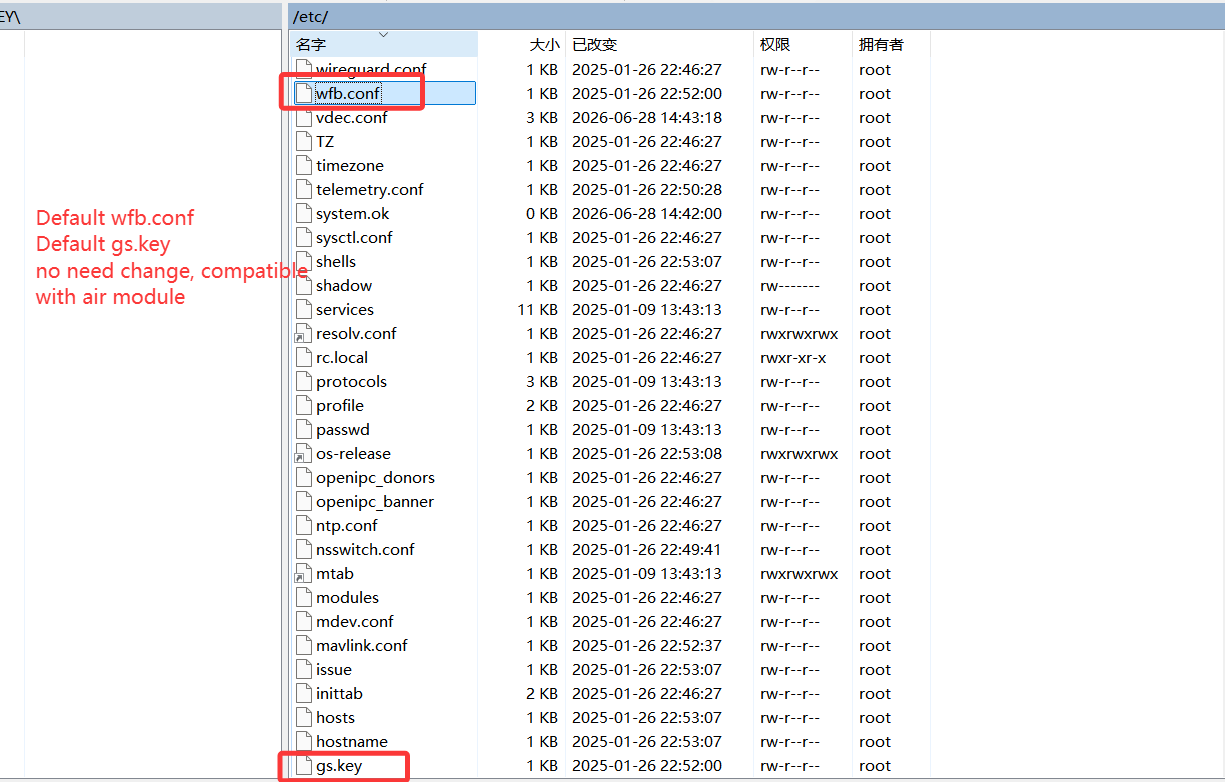
Task: Click rwxr-xr-x permissions of rc.local
Action: coord(793,357)
